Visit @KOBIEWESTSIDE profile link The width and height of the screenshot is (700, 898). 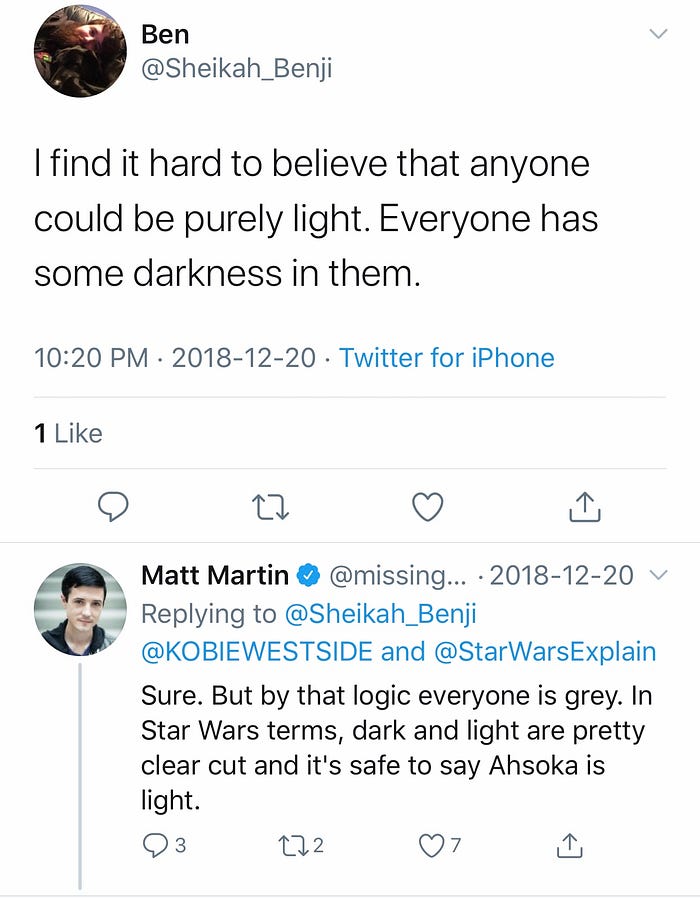[257, 651]
